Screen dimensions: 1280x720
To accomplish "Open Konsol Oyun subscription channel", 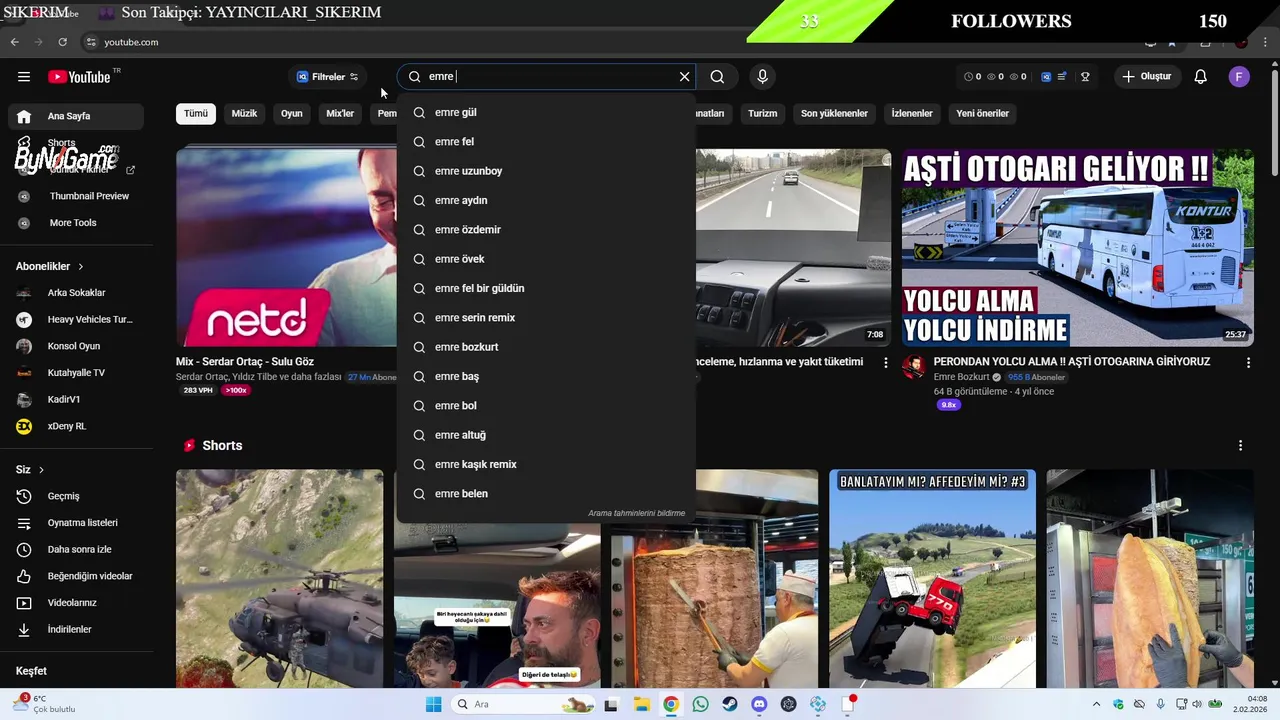I will 76,346.
